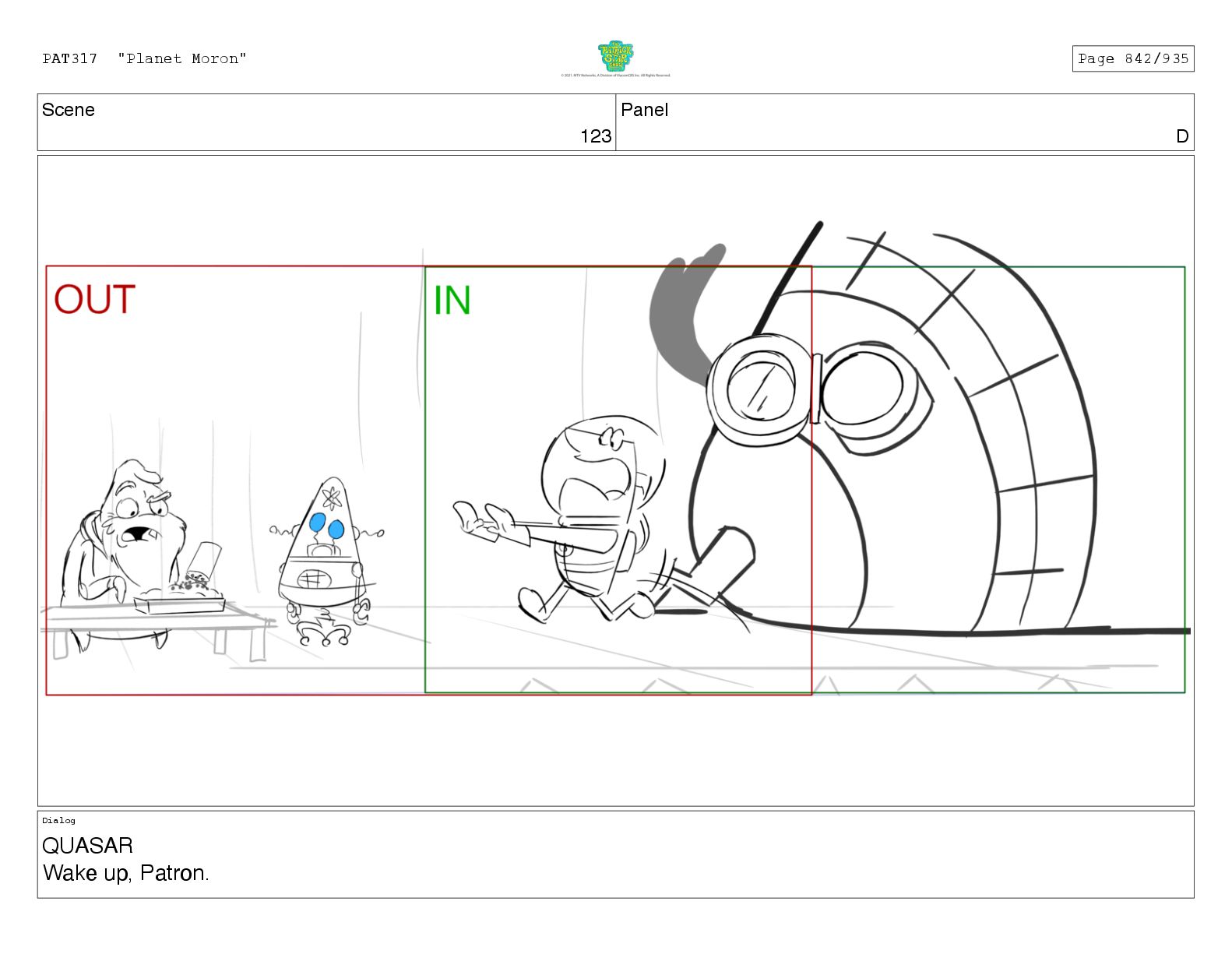
Task: Click the "Page 842/935" box
Action: tap(1132, 58)
